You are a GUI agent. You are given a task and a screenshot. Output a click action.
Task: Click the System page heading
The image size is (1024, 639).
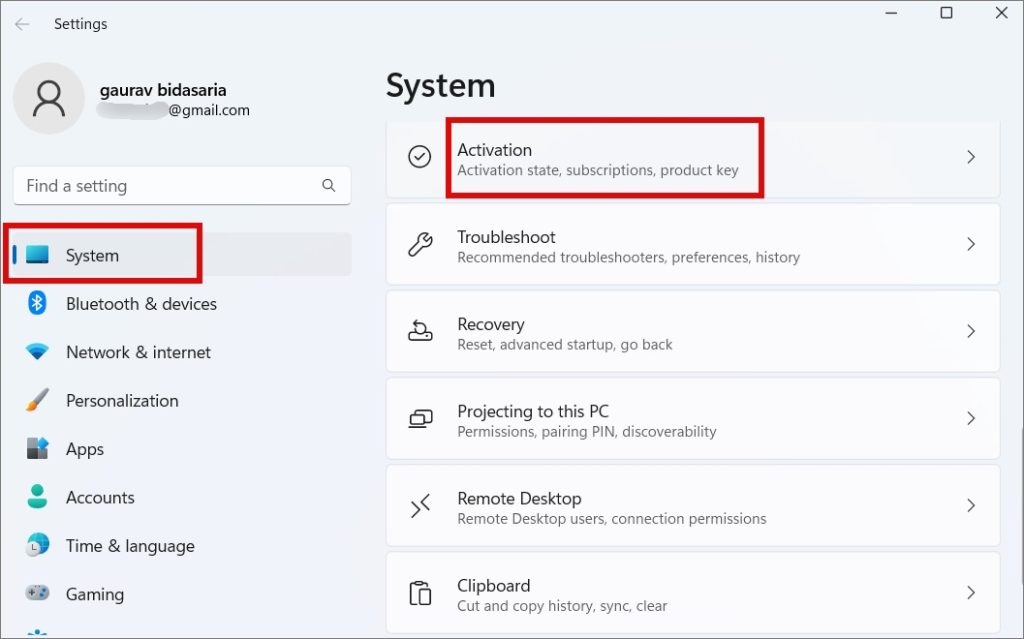[440, 87]
